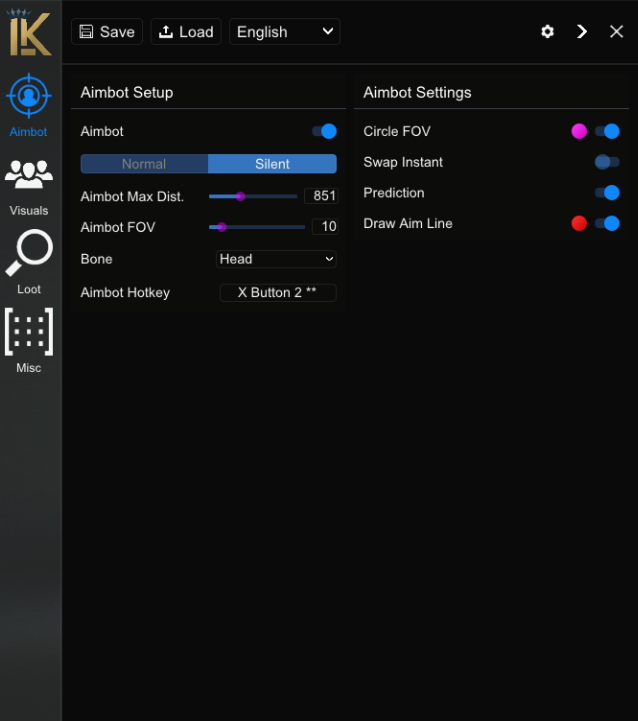The height and width of the screenshot is (721, 638).
Task: Click the right chevron arrow icon
Action: coord(582,32)
